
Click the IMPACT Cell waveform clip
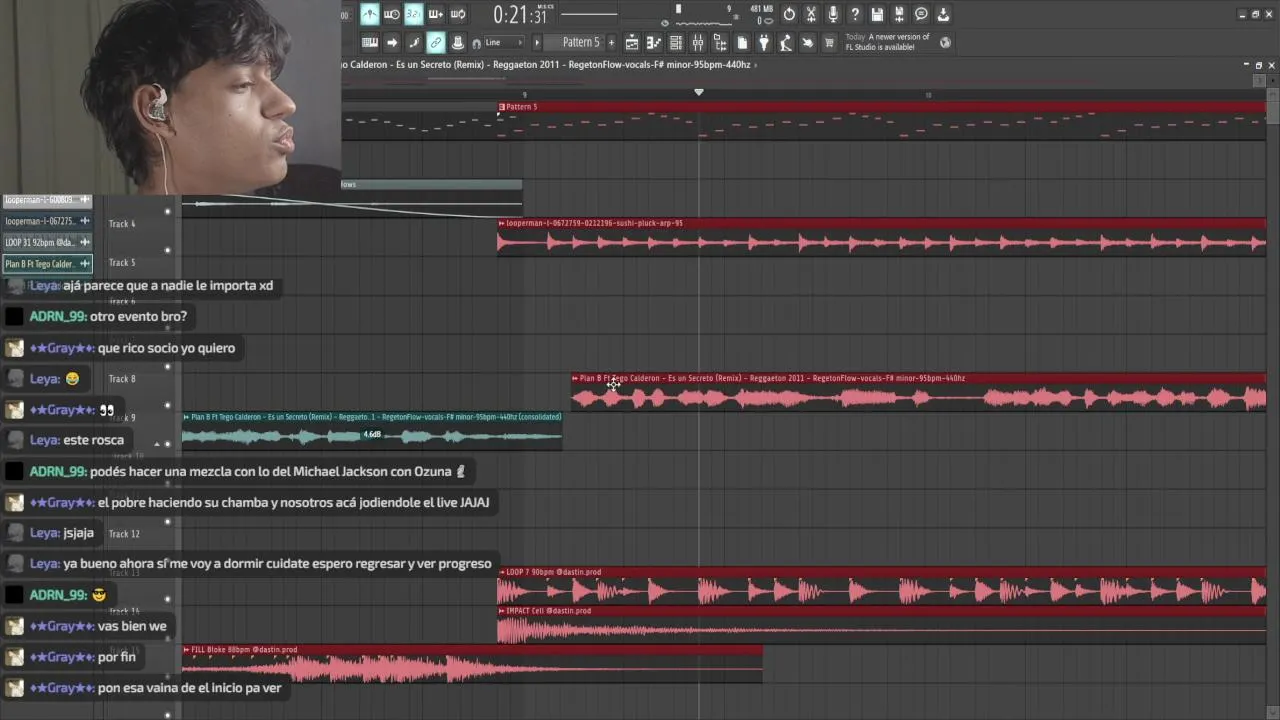(882, 630)
